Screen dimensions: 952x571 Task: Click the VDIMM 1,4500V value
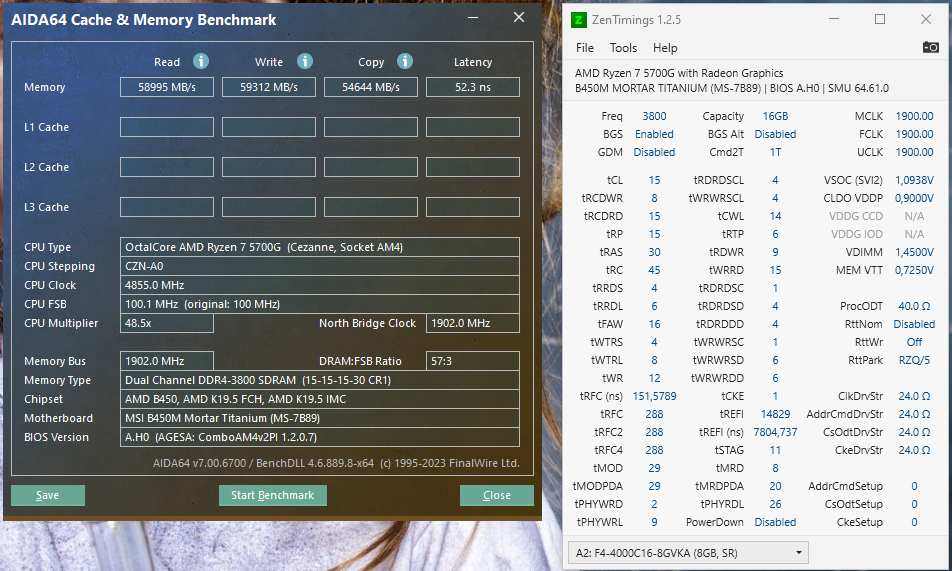click(914, 252)
